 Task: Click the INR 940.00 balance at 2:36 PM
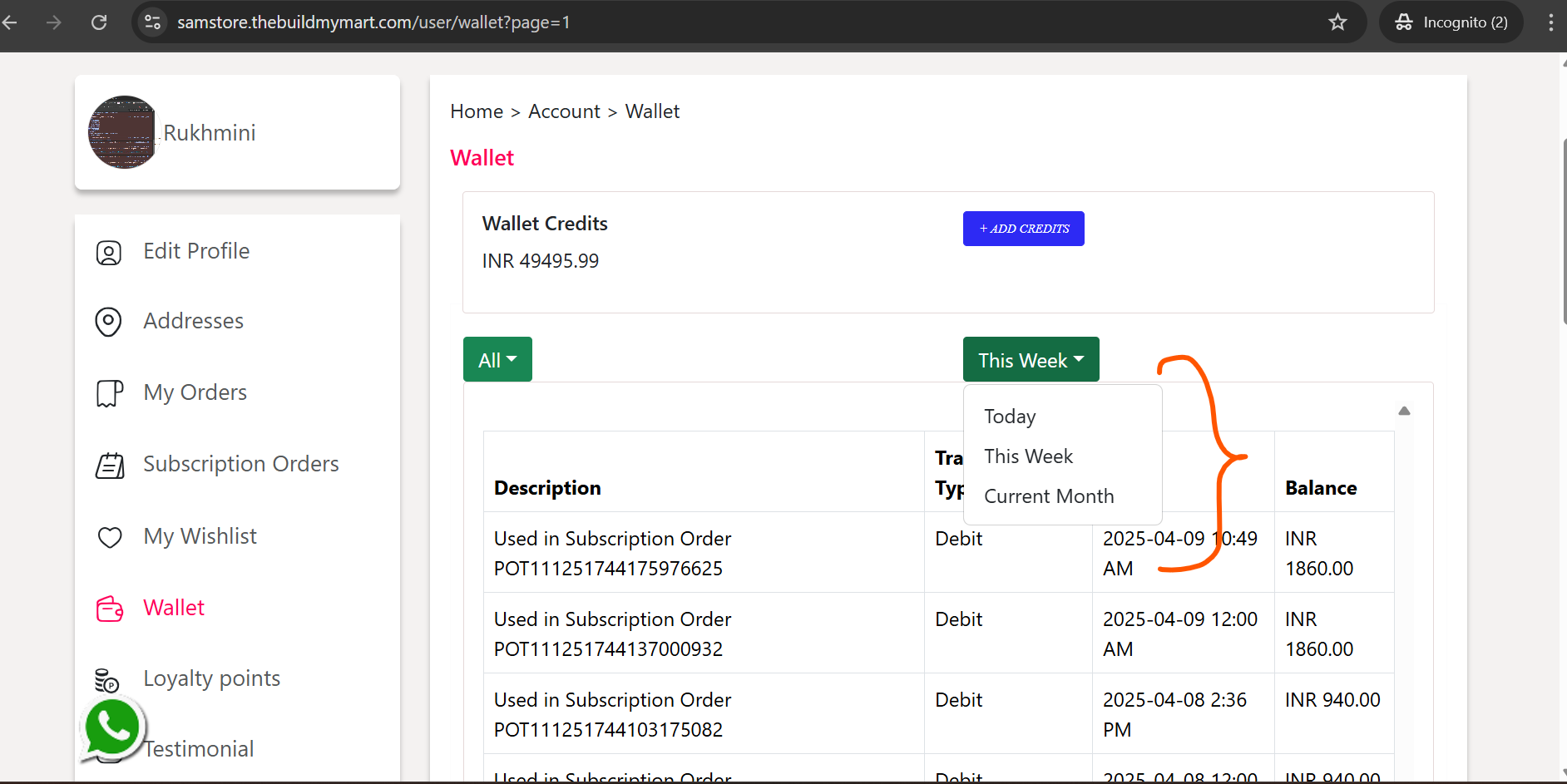click(1332, 700)
